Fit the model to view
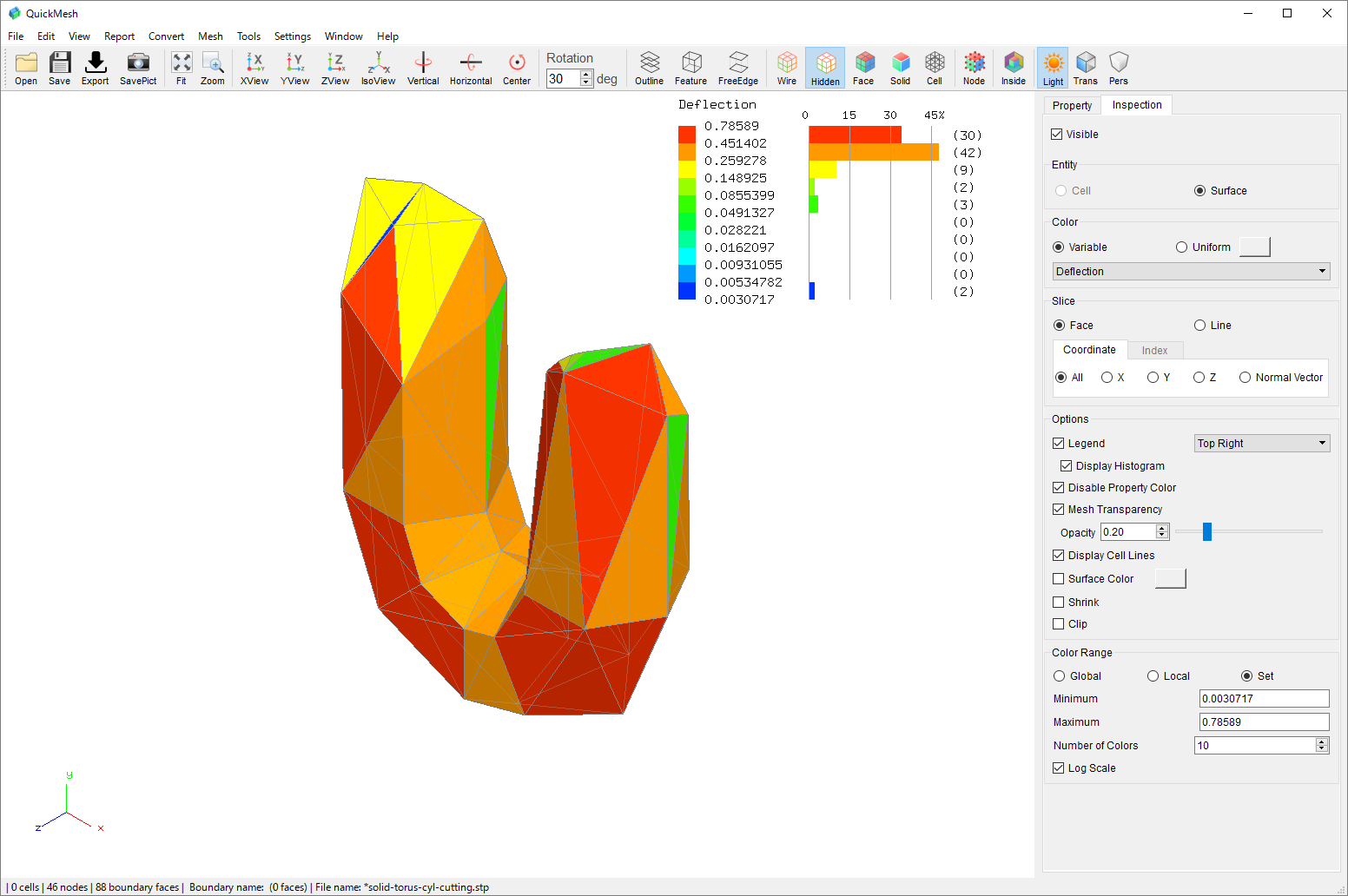The image size is (1348, 896). click(182, 68)
